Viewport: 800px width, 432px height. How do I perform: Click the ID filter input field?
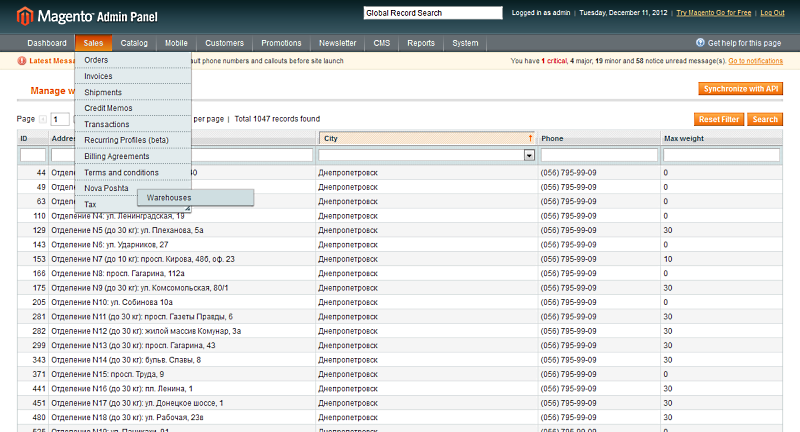(33, 155)
